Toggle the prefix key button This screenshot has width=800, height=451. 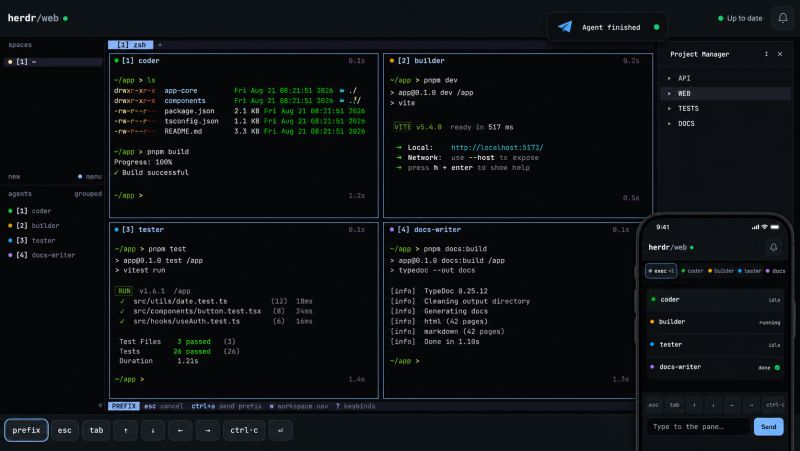27,431
